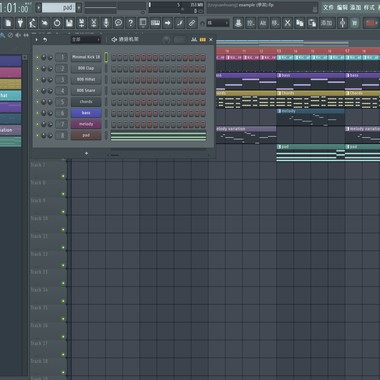Open the channel filter dropdown in rack
Viewport: 380px width, 380px height.
[86, 40]
